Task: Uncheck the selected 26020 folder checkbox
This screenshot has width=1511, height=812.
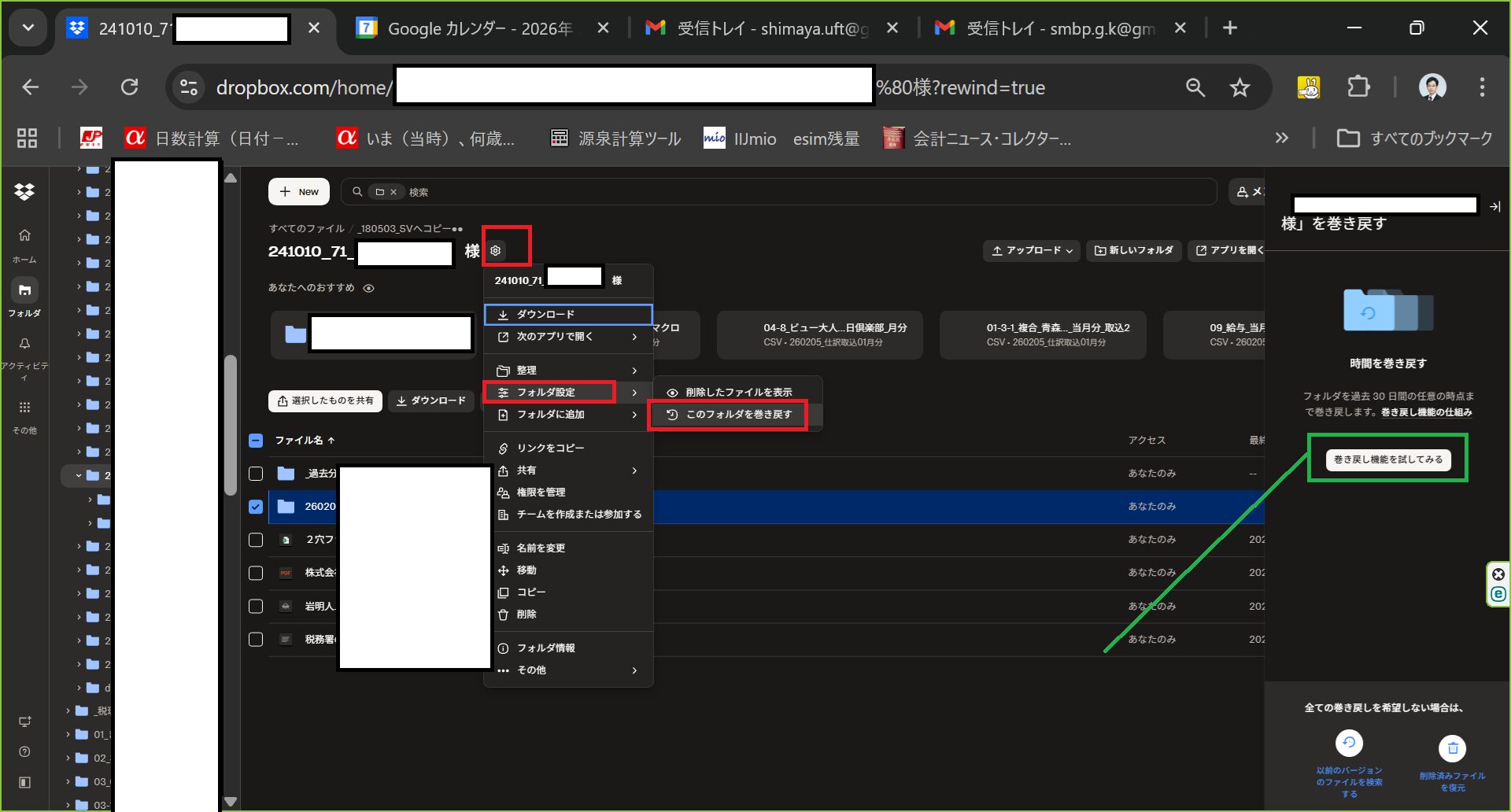Action: tap(256, 507)
